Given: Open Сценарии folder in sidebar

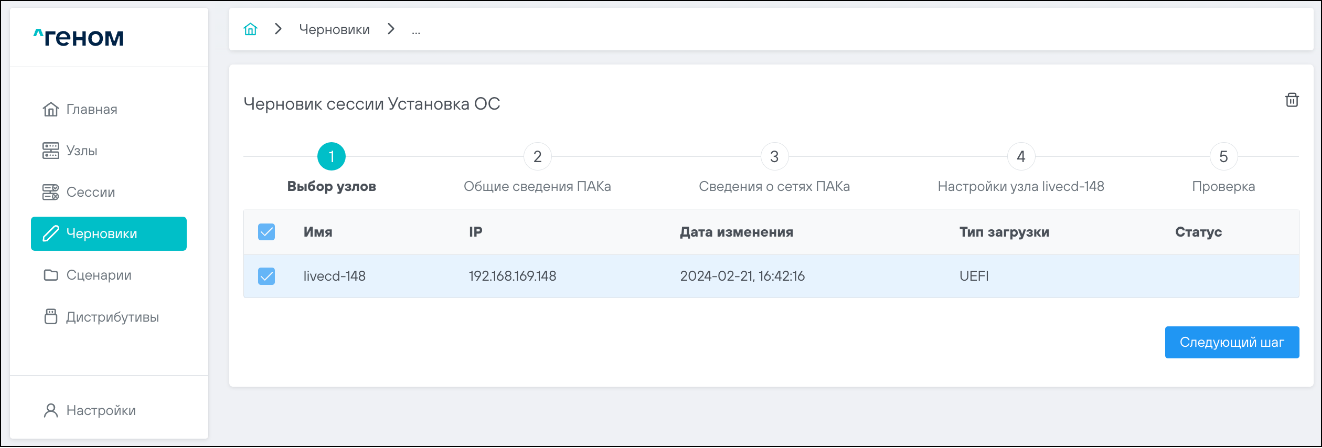Looking at the screenshot, I should point(98,275).
